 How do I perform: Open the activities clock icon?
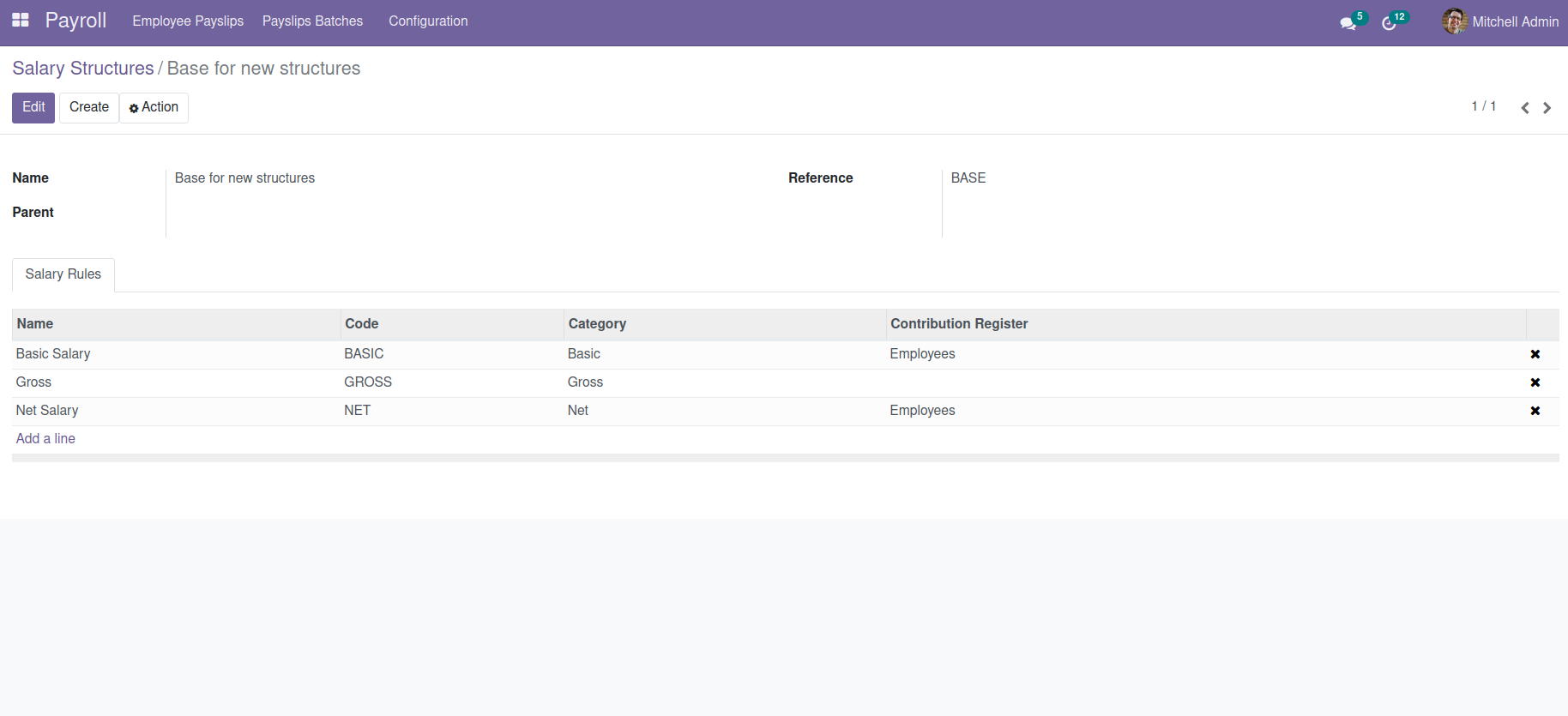pos(1390,23)
